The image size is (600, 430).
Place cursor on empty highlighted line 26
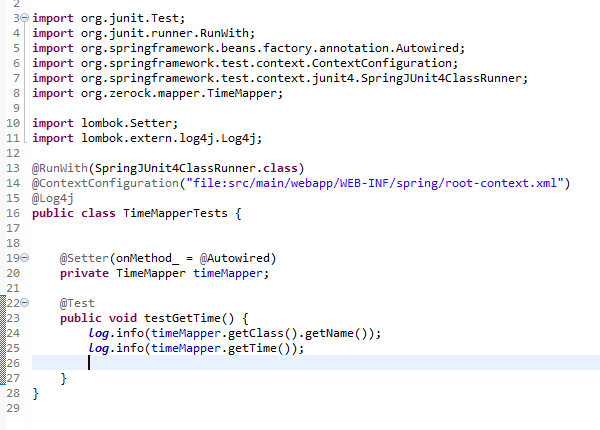coord(316,363)
